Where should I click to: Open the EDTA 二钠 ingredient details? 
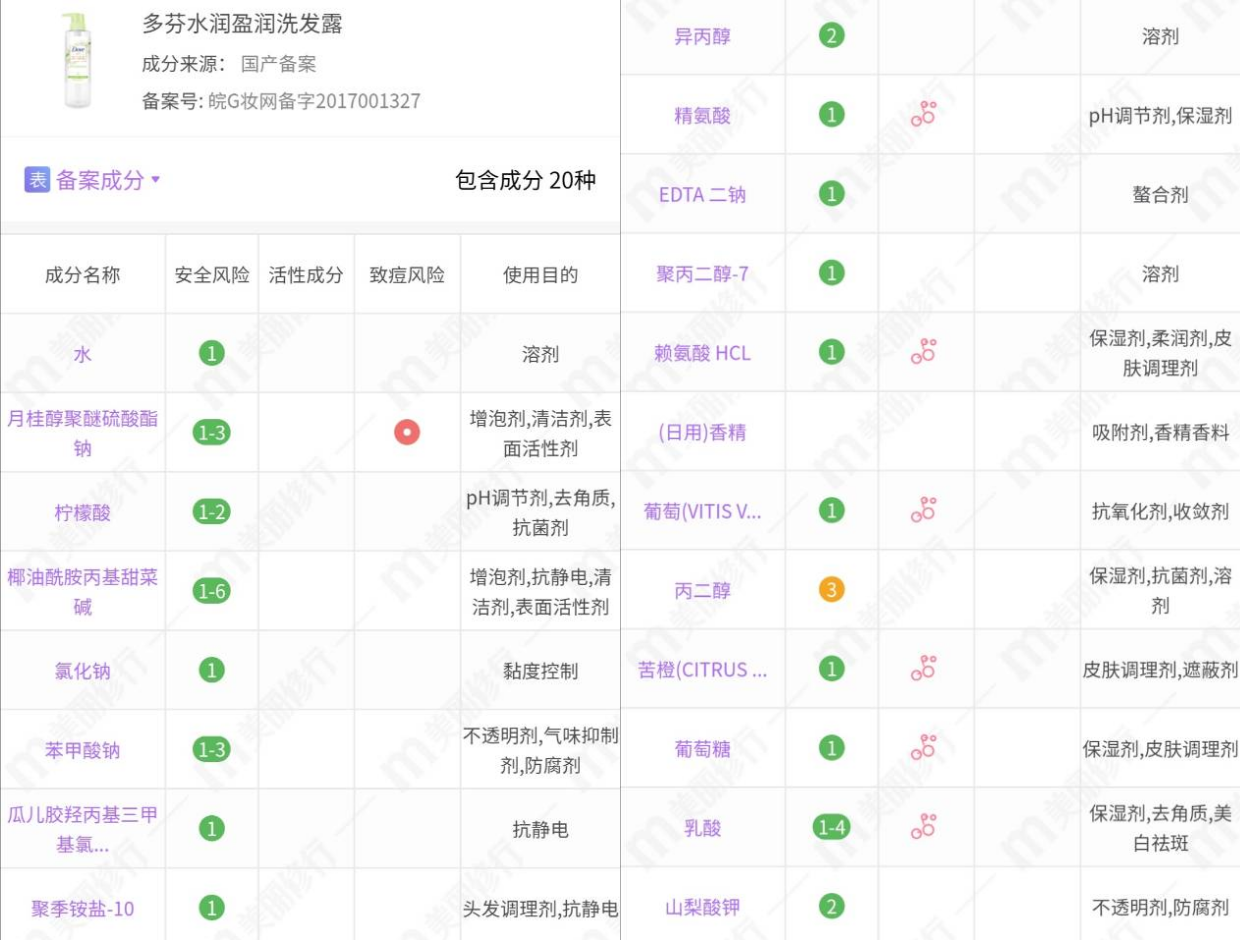pos(702,197)
